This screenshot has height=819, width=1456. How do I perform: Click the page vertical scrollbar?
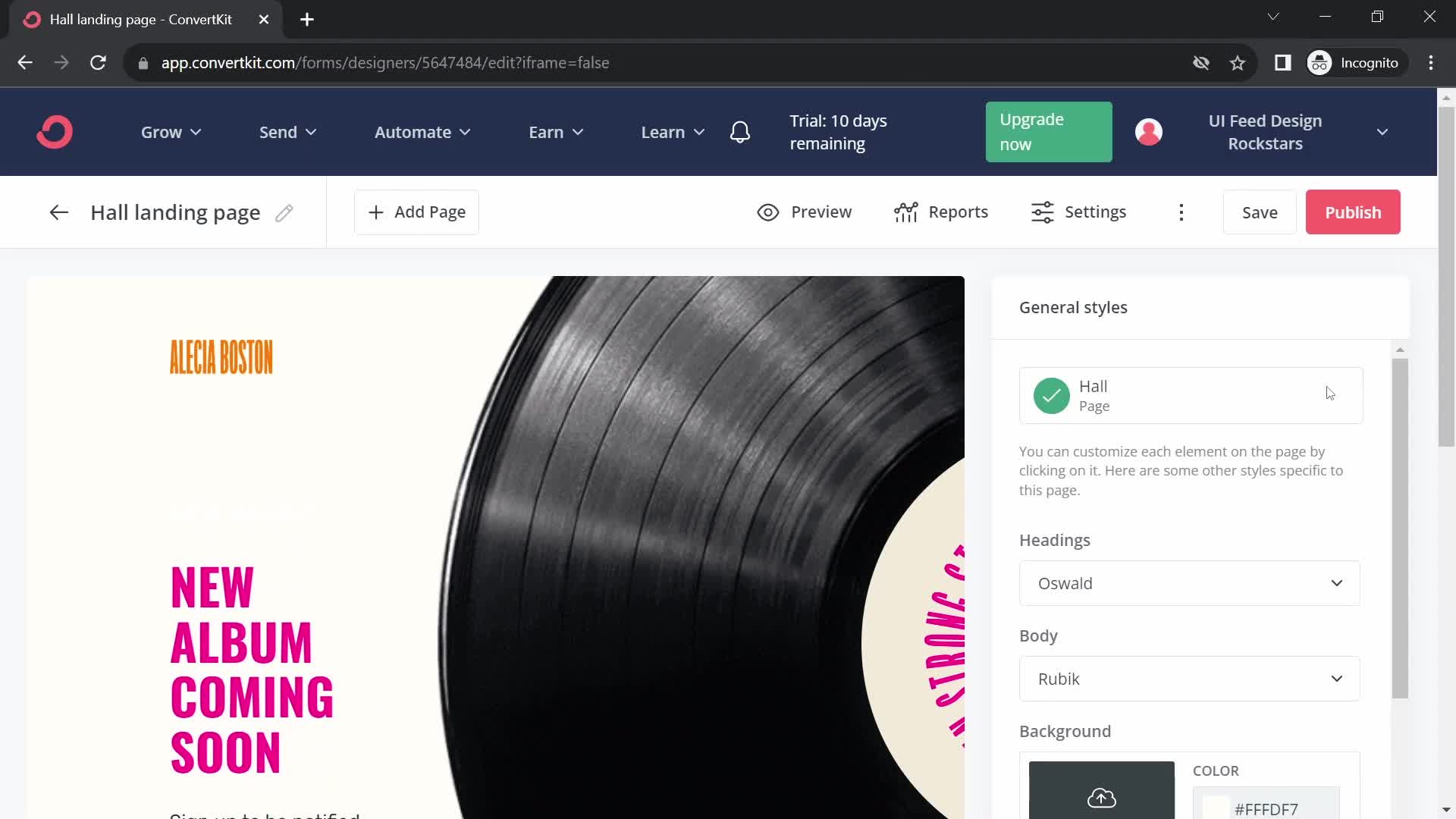(1446, 277)
